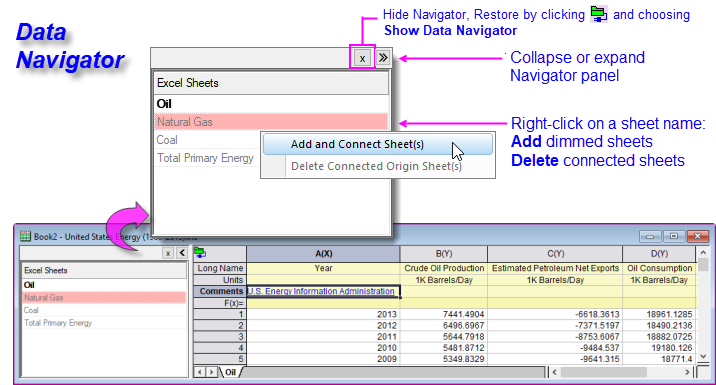Viewport: 716px width, 385px height.
Task: Switch to Oil sheet tab
Action: pyautogui.click(x=231, y=372)
